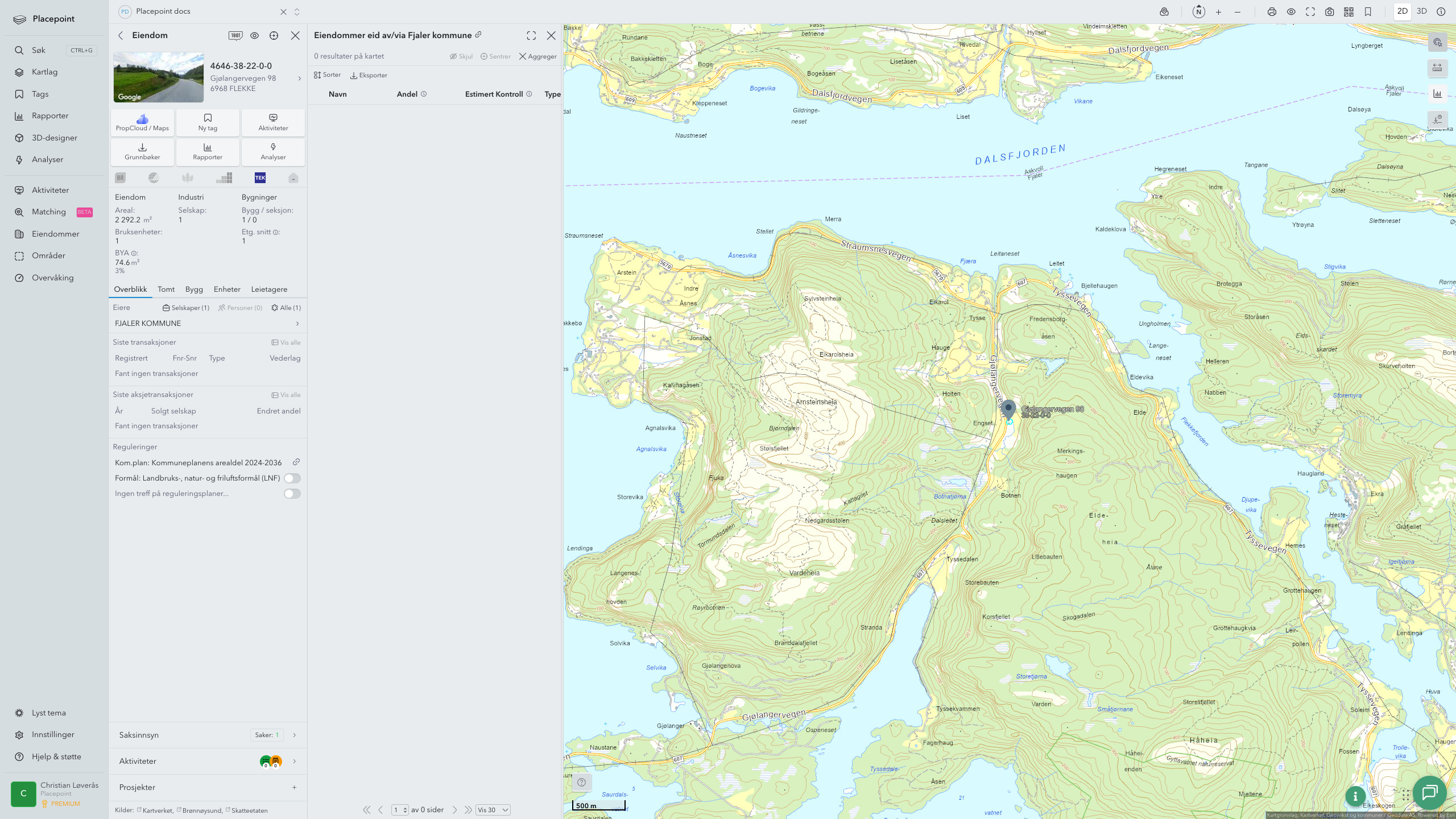Switch to the Leietagere tab
The height and width of the screenshot is (819, 1456).
click(269, 289)
